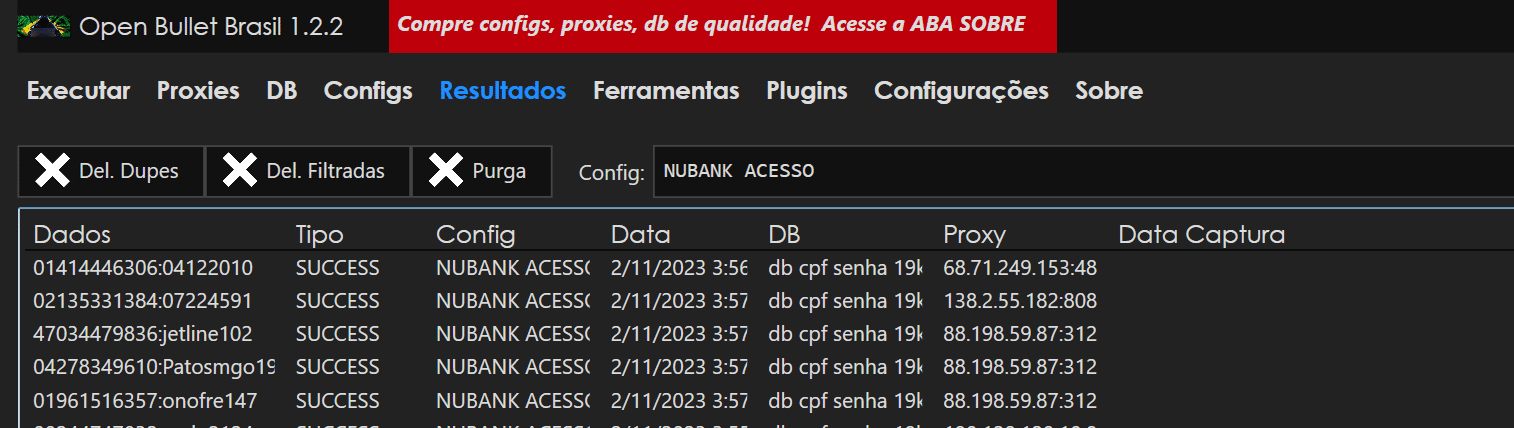Sort by the Proxy column header
The height and width of the screenshot is (428, 1514).
tap(974, 235)
